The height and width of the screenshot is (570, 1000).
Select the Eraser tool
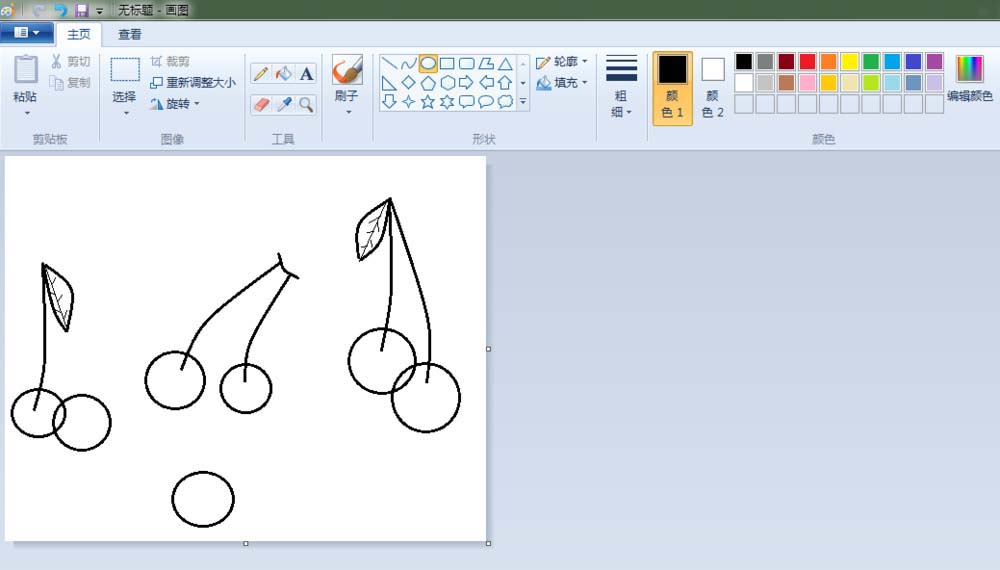tap(260, 105)
